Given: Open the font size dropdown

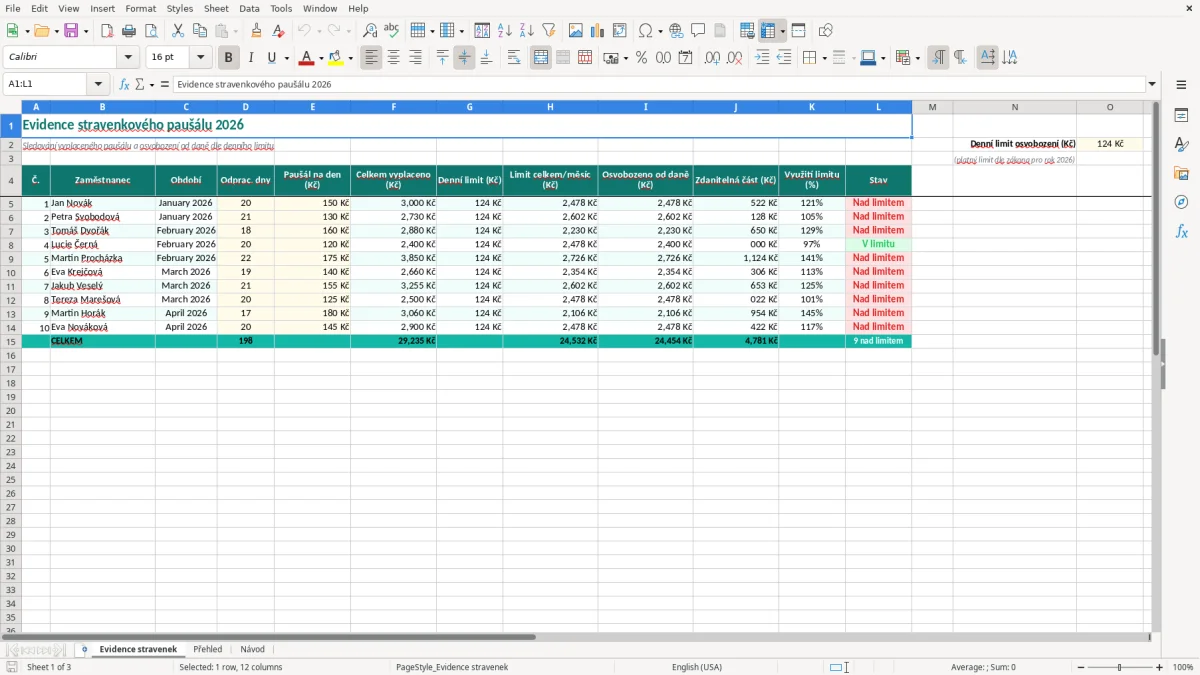Looking at the screenshot, I should click(200, 58).
